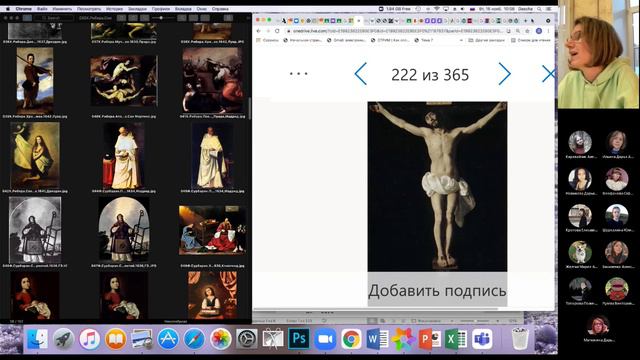Select the white-robed monk thumbnail on the right

pyautogui.click(x=212, y=156)
